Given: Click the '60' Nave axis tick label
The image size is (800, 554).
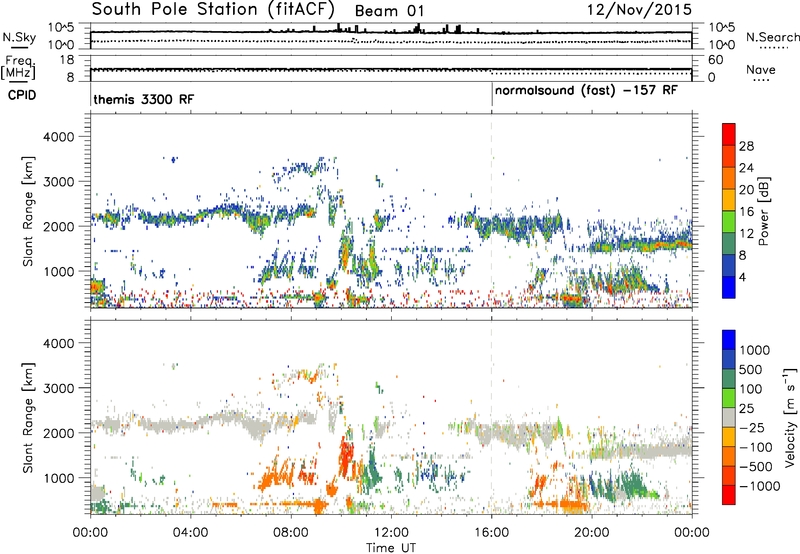Looking at the screenshot, I should click(x=716, y=60).
